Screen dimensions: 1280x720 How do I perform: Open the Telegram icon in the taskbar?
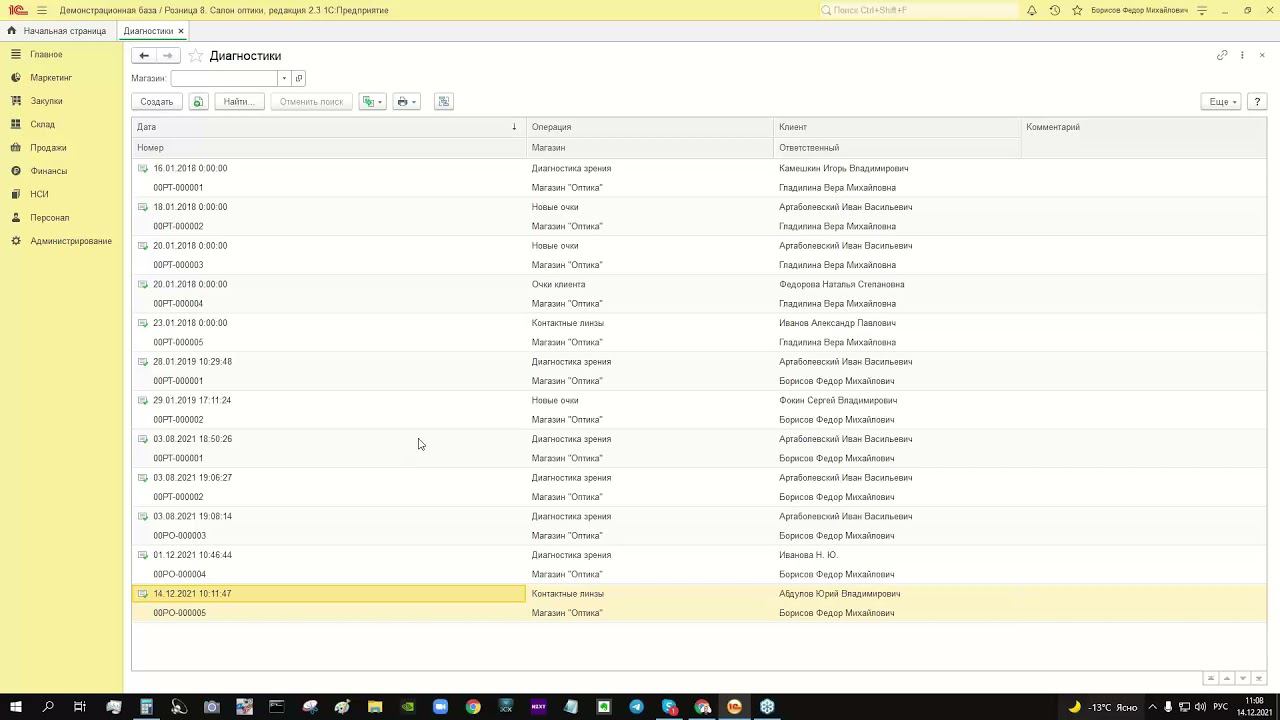point(636,707)
